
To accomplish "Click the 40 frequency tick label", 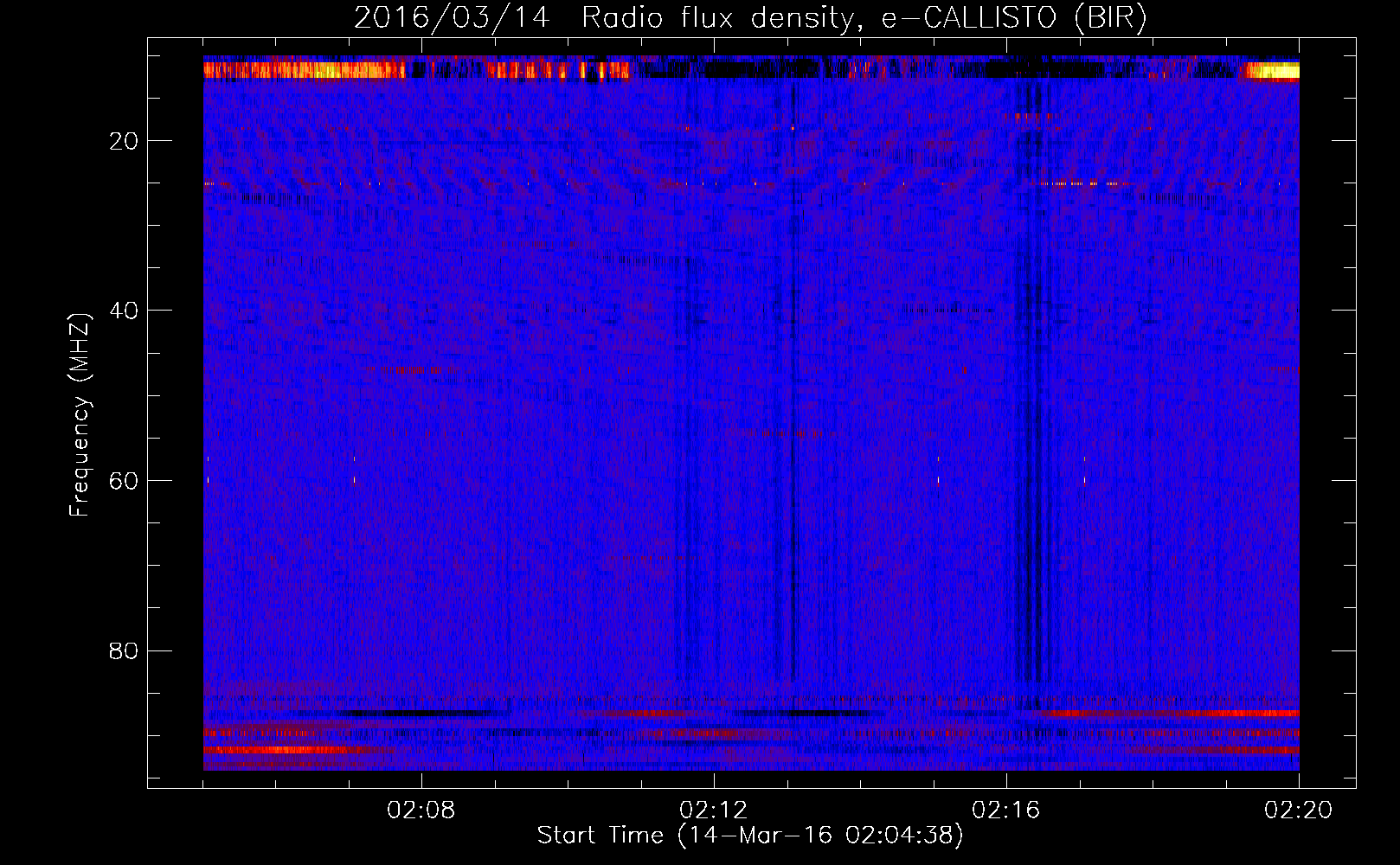I will 125,311.
